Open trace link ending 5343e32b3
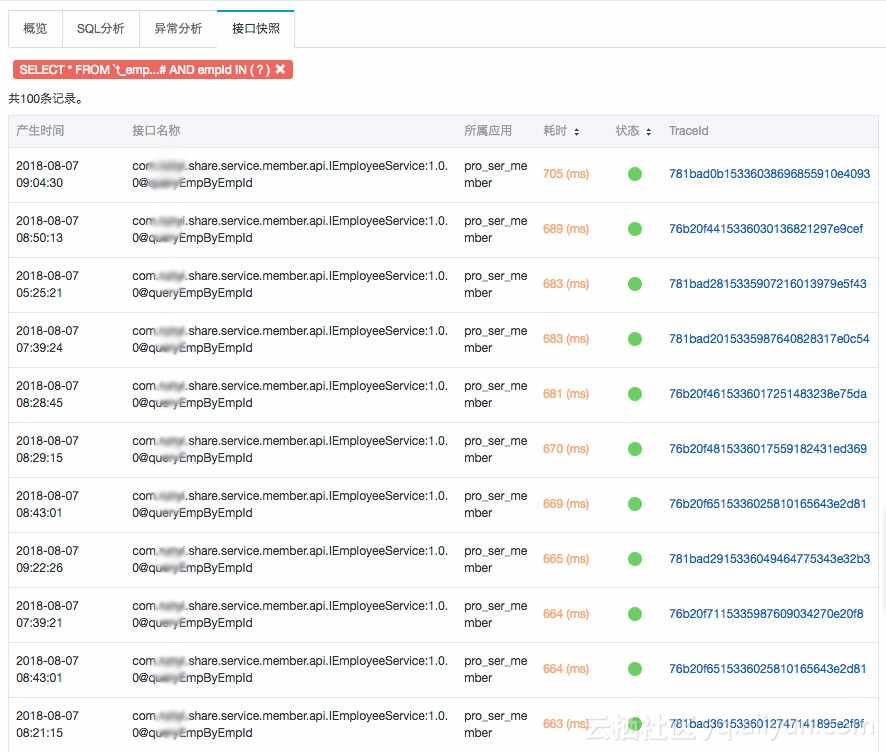The image size is (886, 752). (769, 559)
